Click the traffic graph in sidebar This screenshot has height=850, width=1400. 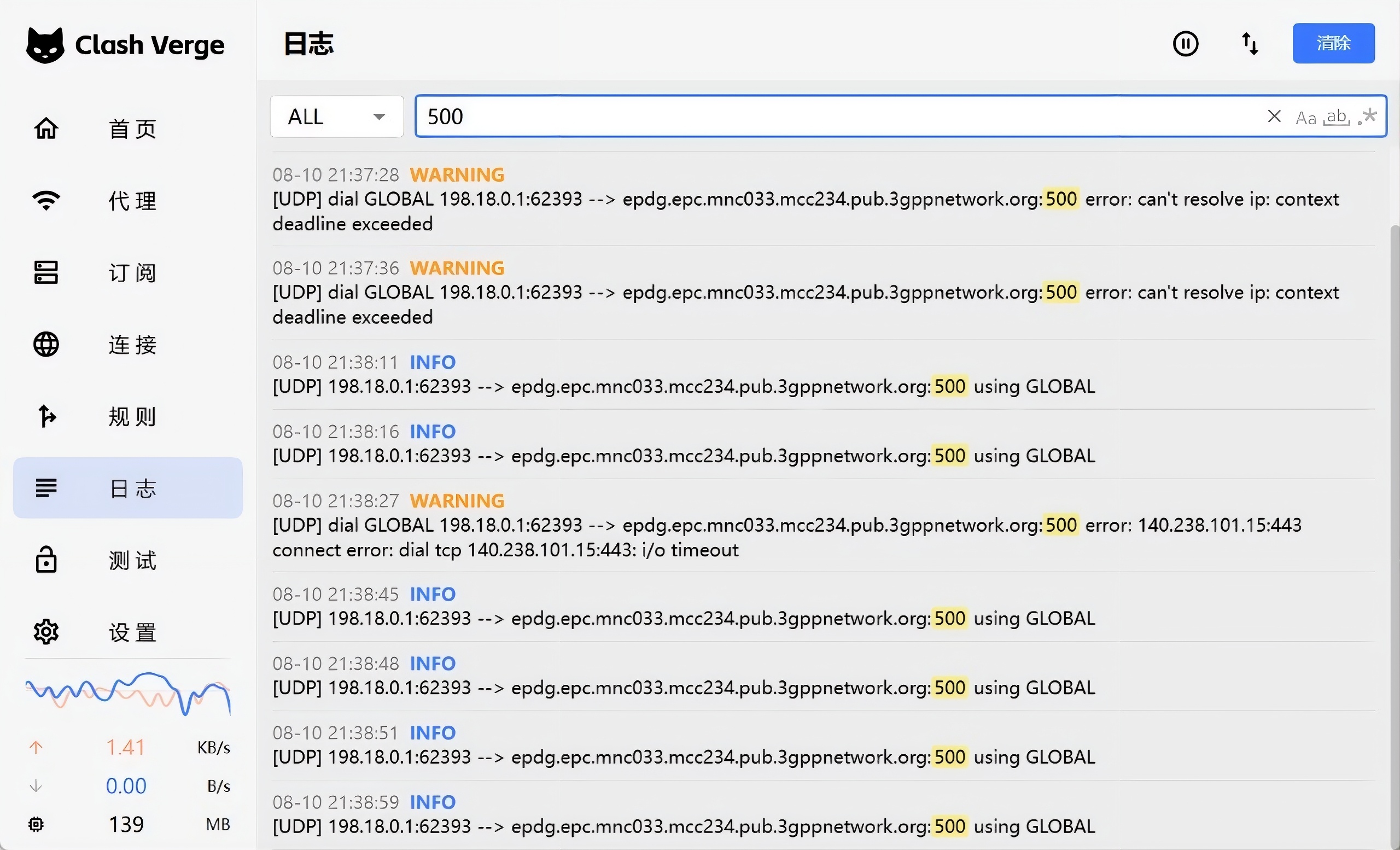click(x=128, y=693)
